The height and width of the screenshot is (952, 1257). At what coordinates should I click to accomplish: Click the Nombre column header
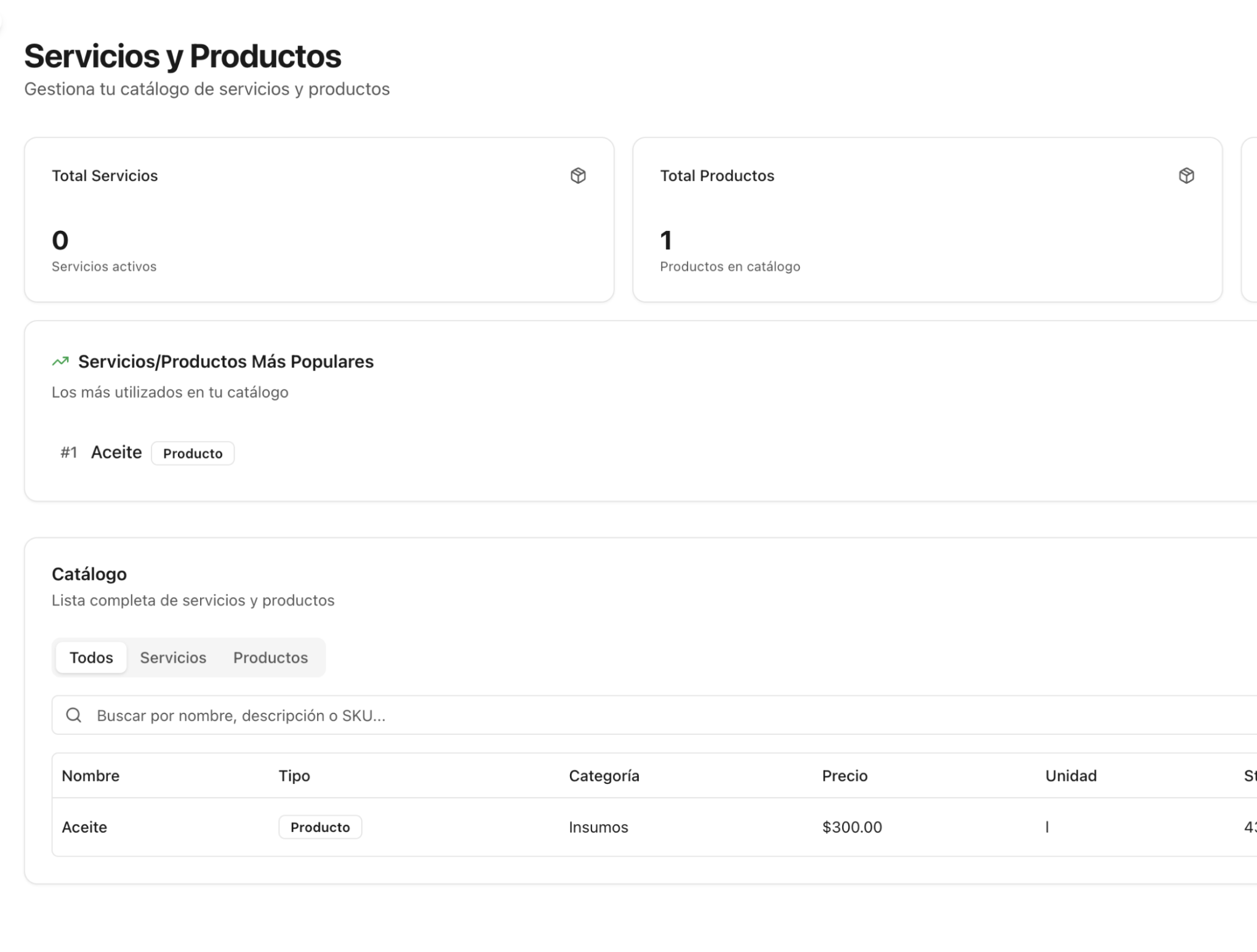click(90, 775)
